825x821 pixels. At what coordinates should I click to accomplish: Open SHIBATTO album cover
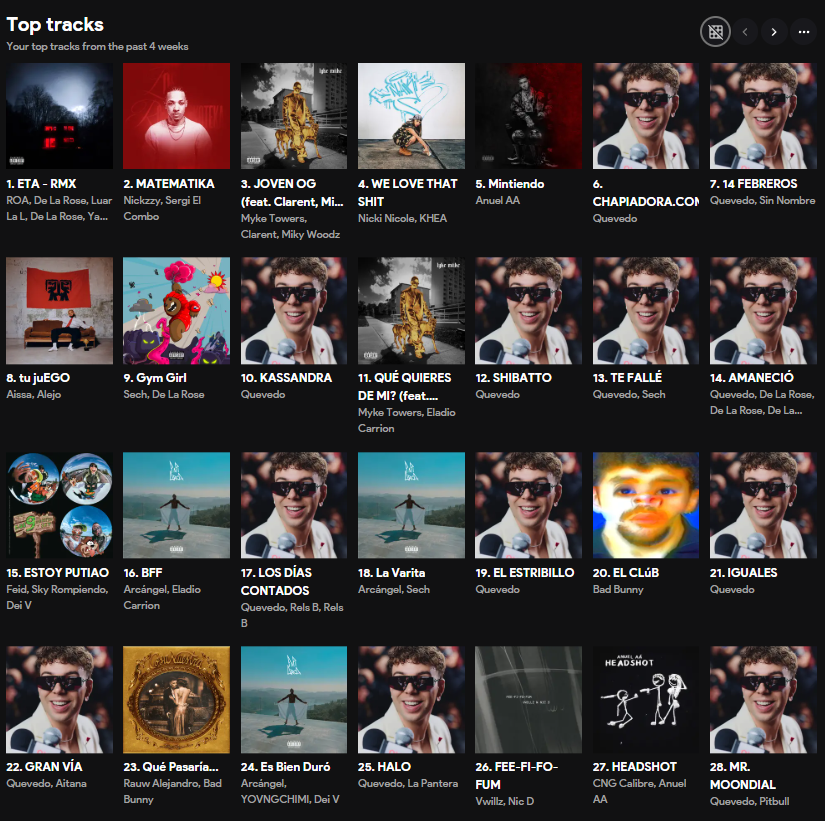pyautogui.click(x=528, y=311)
